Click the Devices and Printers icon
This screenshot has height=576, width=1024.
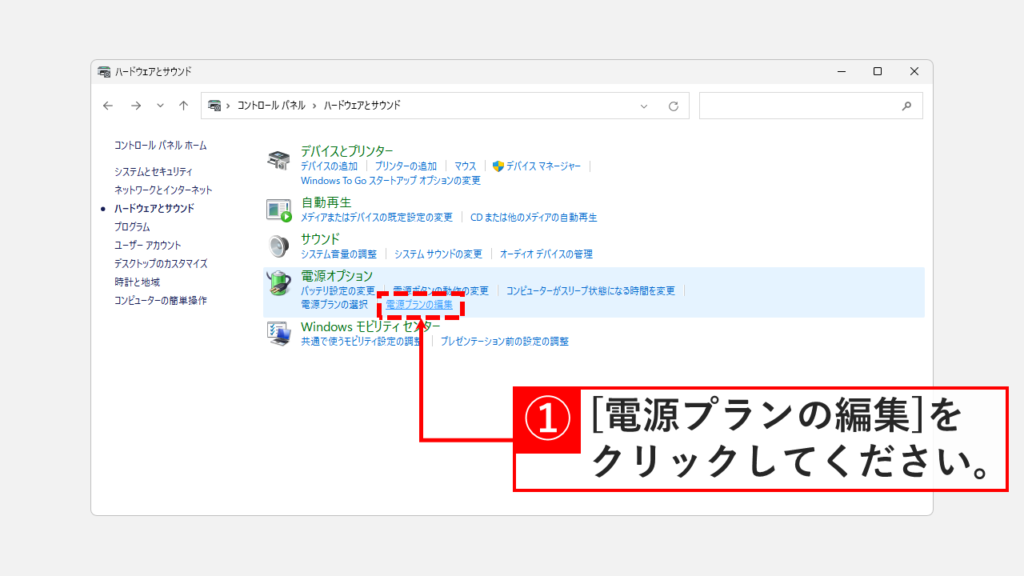tap(278, 160)
